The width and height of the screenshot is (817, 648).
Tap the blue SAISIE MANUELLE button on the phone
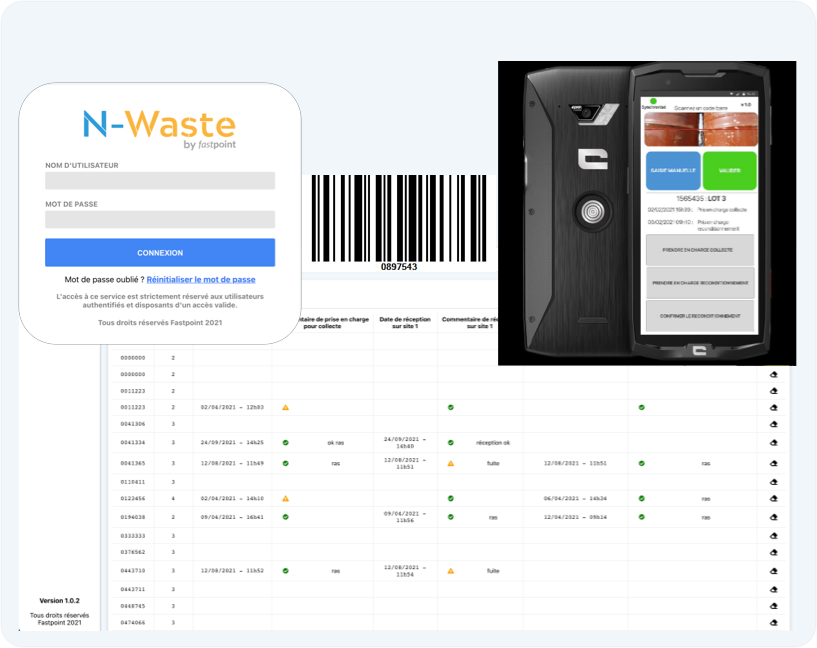pyautogui.click(x=673, y=171)
